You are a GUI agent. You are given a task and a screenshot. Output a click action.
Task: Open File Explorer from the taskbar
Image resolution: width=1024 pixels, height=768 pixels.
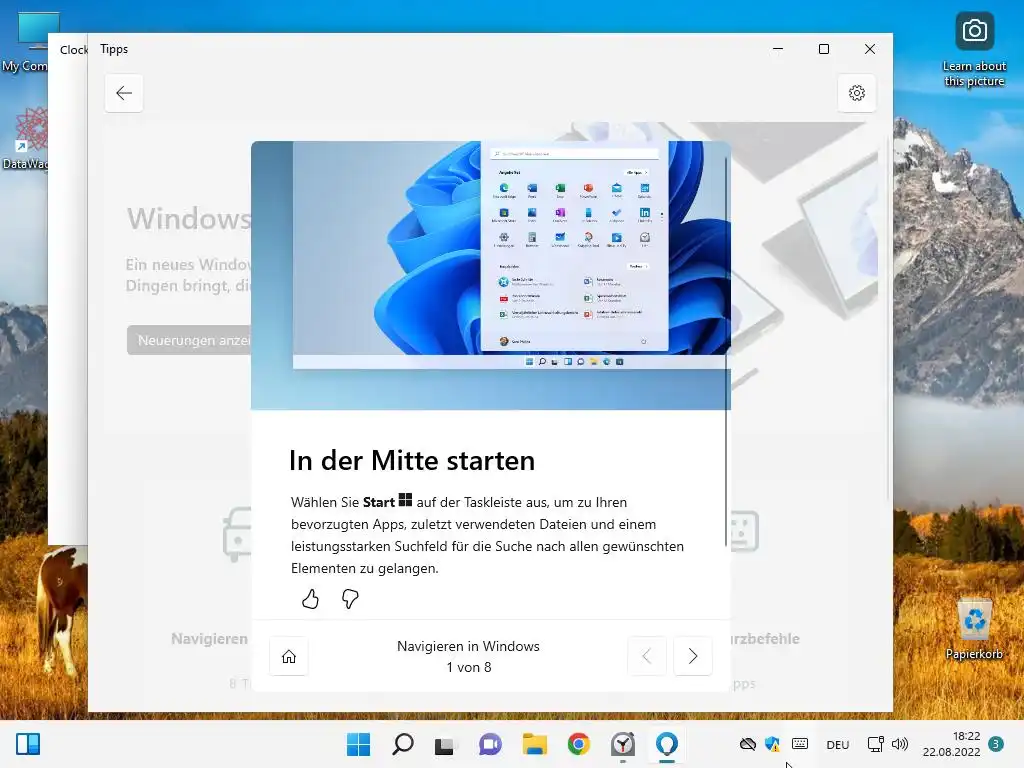tap(534, 744)
